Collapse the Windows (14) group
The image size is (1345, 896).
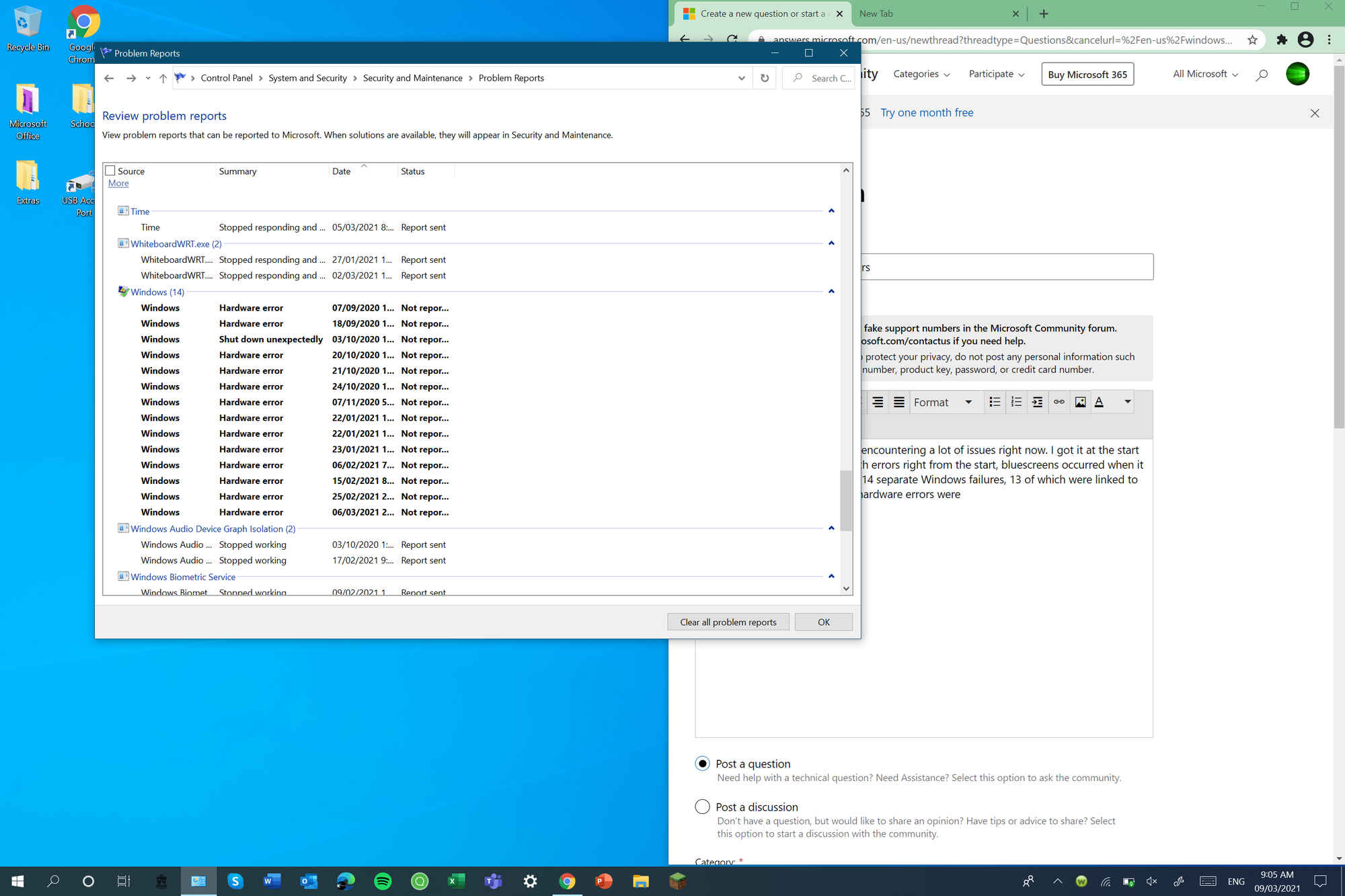(x=831, y=292)
